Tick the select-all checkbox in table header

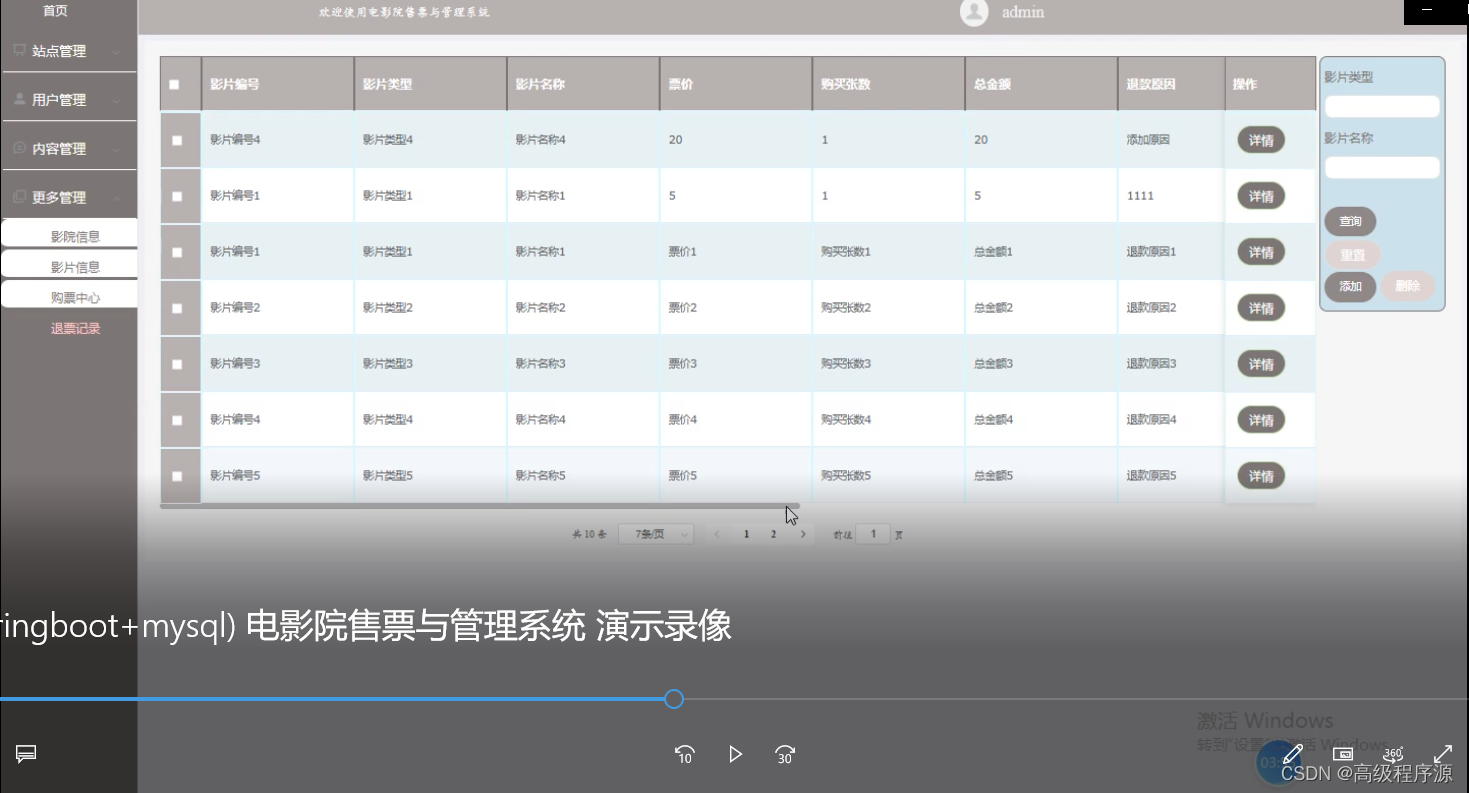[x=175, y=85]
